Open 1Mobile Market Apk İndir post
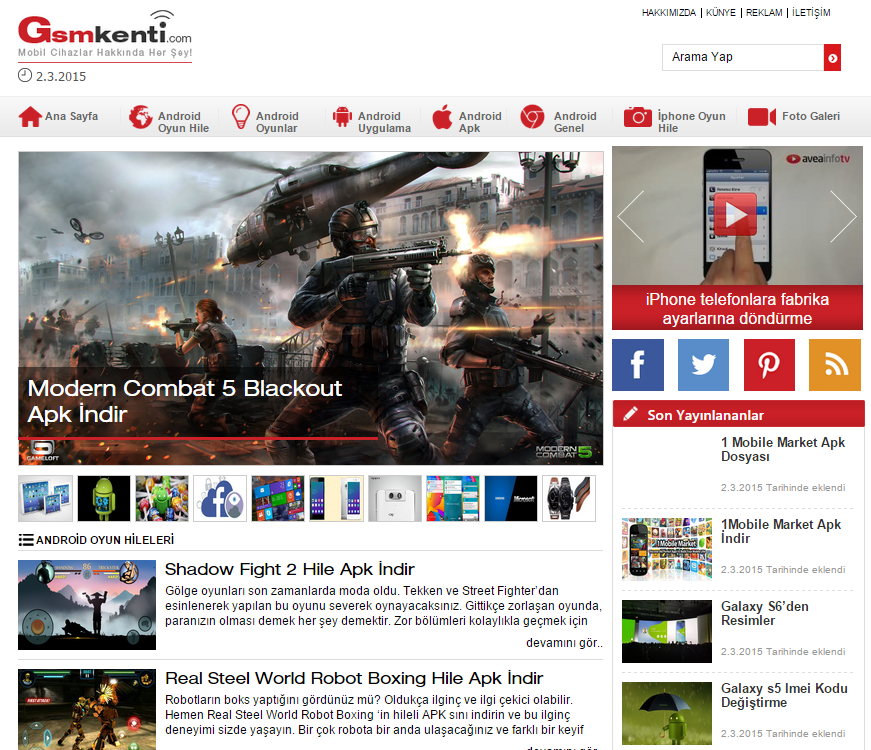This screenshot has width=871, height=750. click(x=781, y=532)
